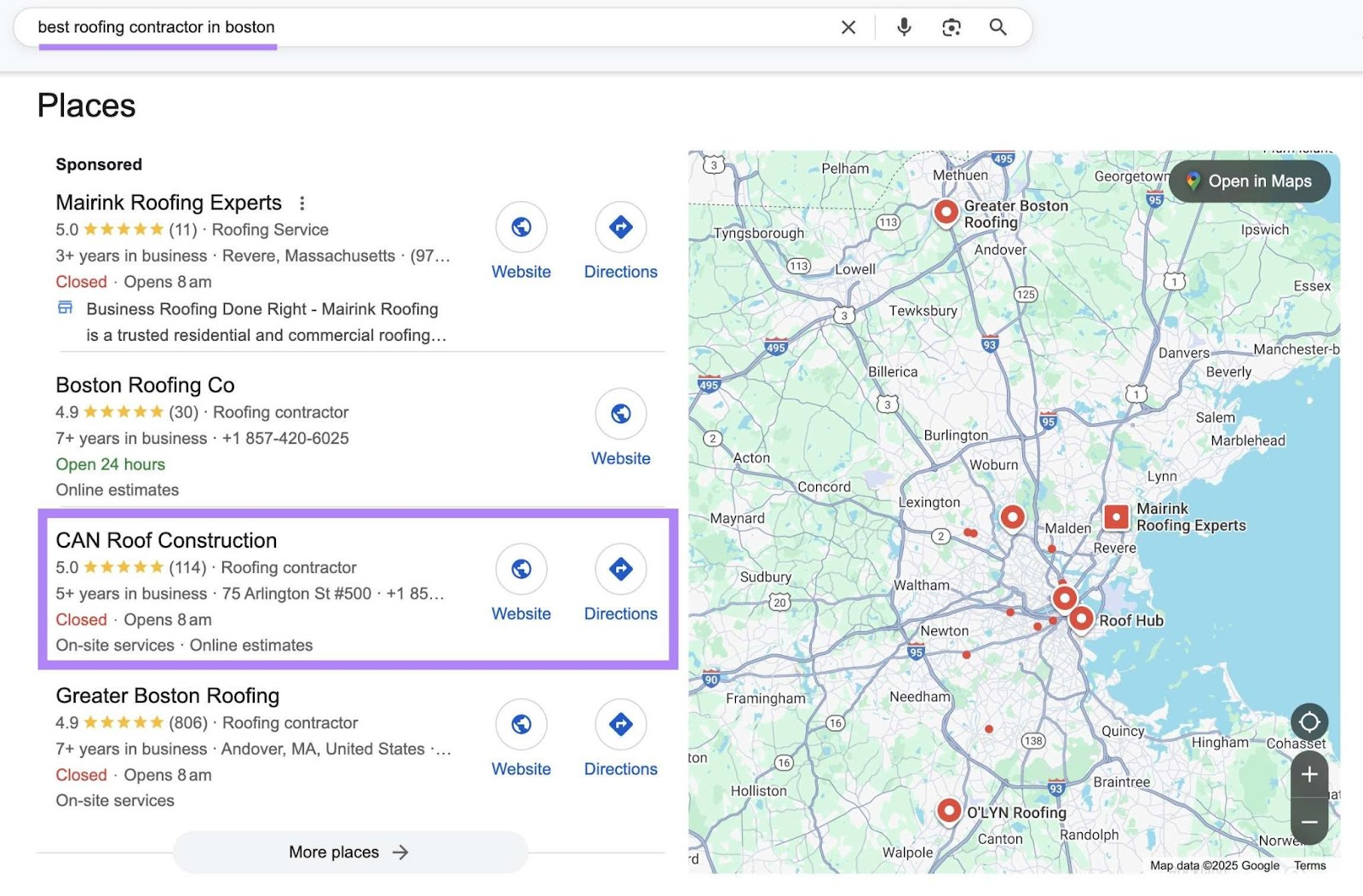Open the Boston Roofing Co website globe icon

click(x=620, y=414)
